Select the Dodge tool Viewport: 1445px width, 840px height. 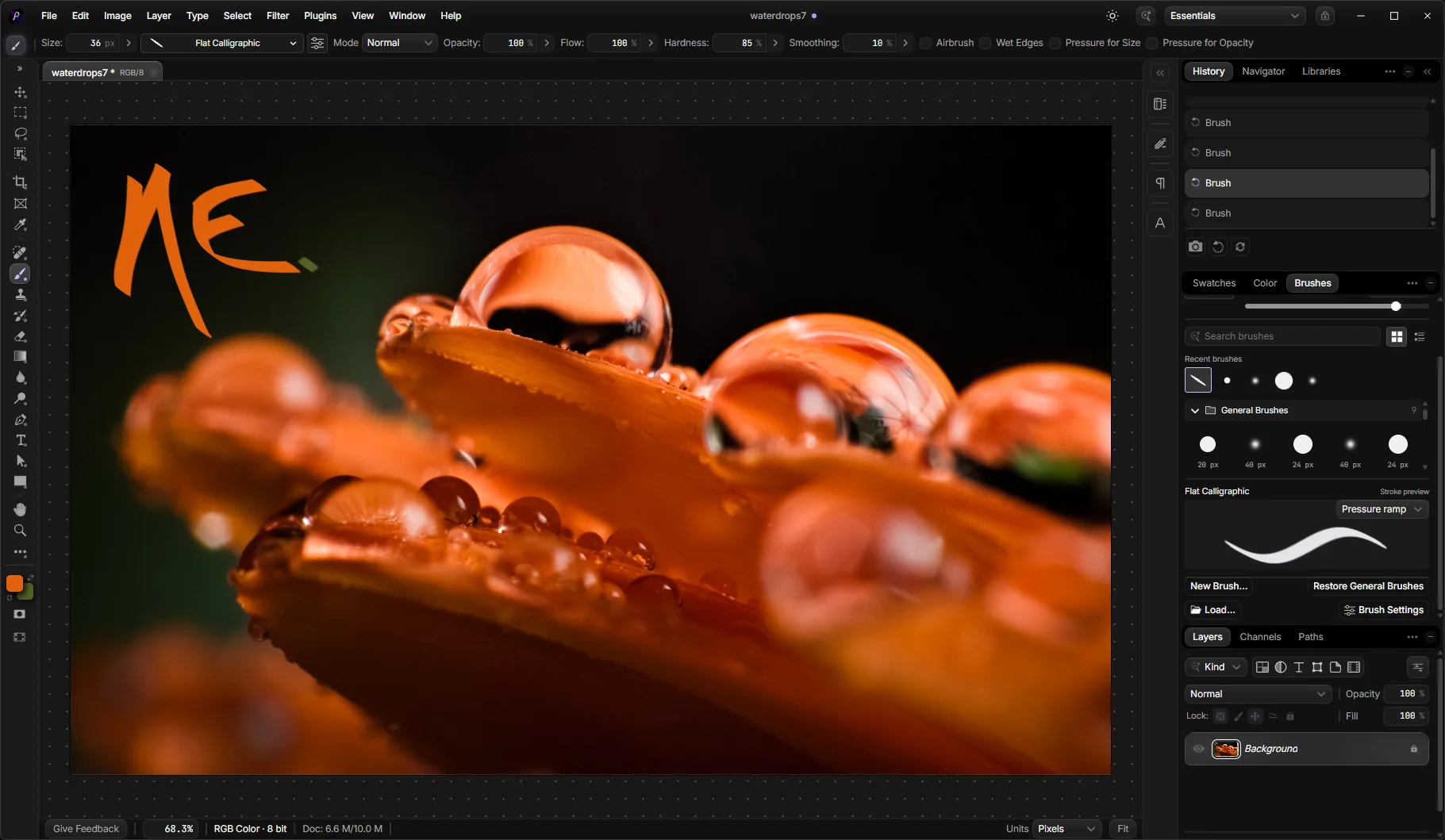21,399
